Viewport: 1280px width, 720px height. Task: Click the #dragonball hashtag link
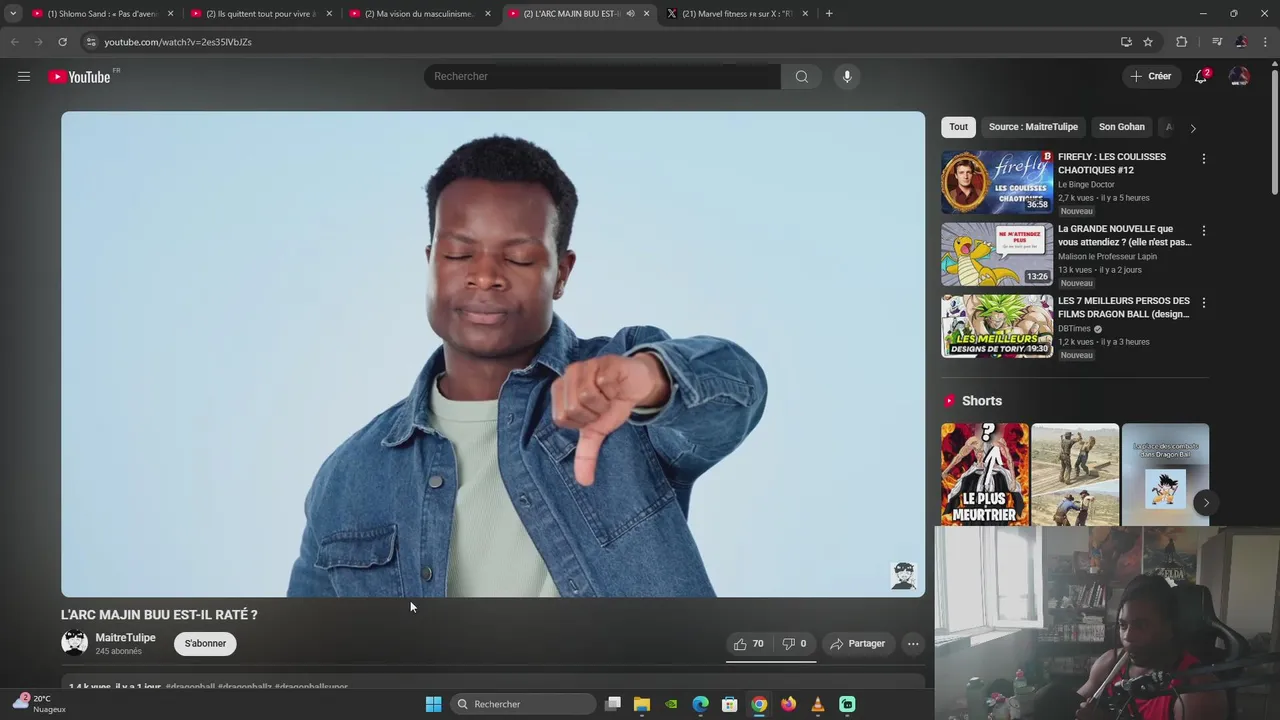point(190,687)
